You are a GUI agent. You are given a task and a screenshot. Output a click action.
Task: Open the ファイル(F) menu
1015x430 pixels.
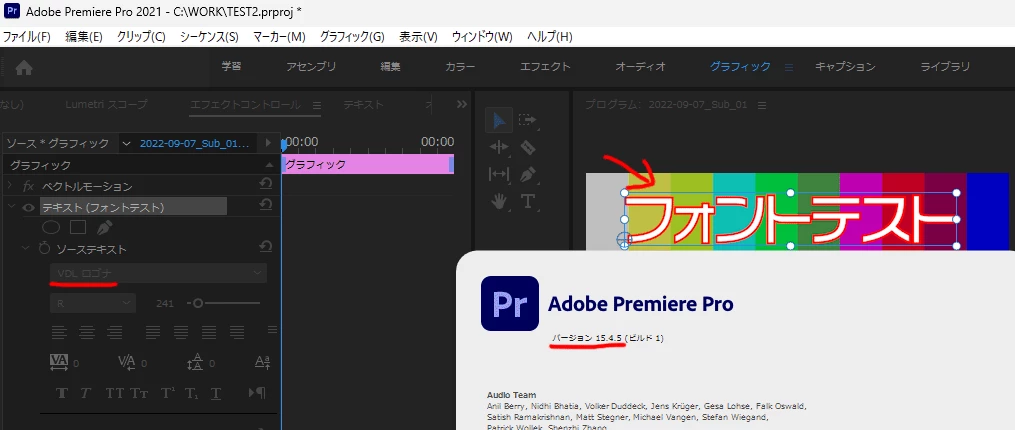coord(27,37)
